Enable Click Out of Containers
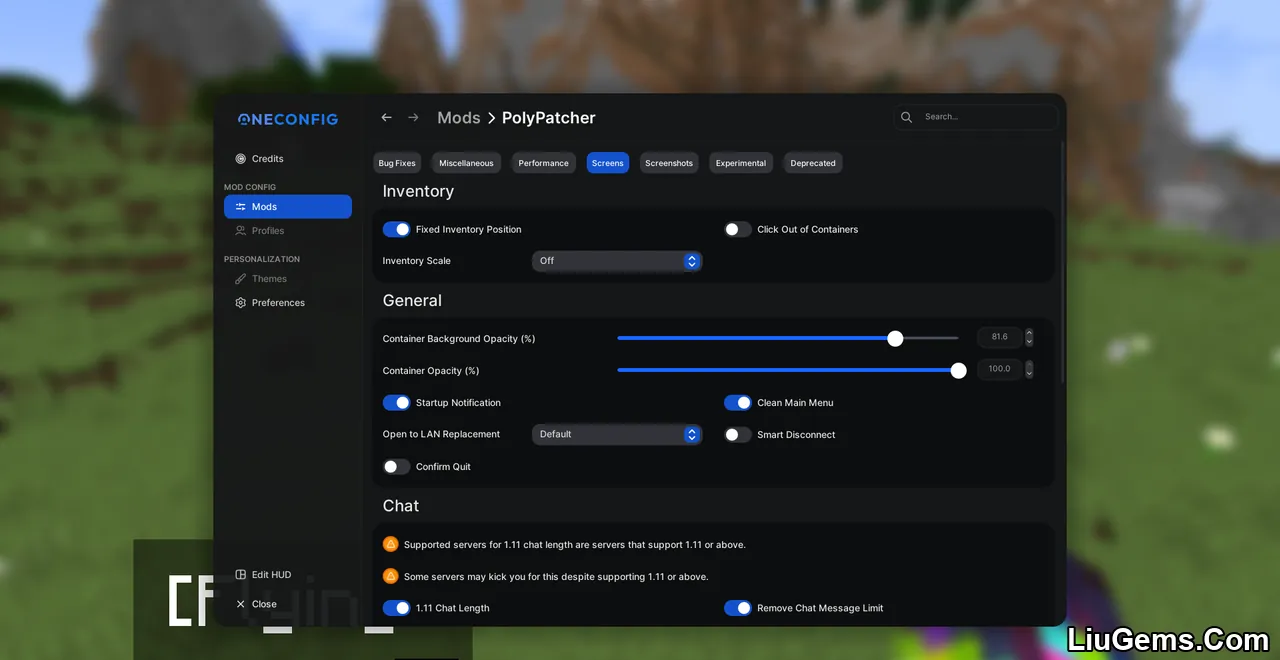Screen dimensions: 1280x660 [x=738, y=230]
